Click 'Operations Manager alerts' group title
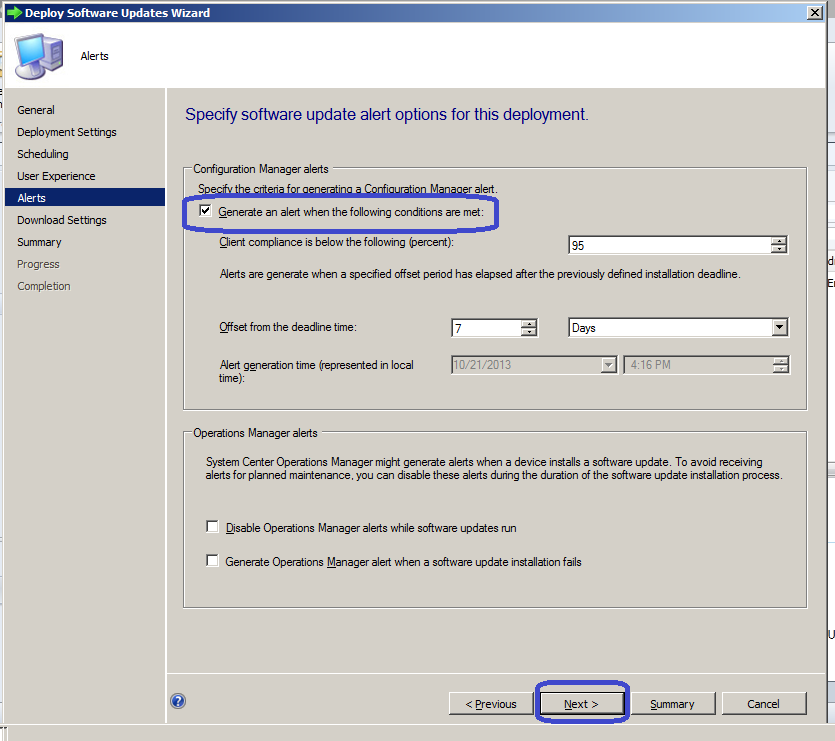The height and width of the screenshot is (741, 835). (255, 433)
